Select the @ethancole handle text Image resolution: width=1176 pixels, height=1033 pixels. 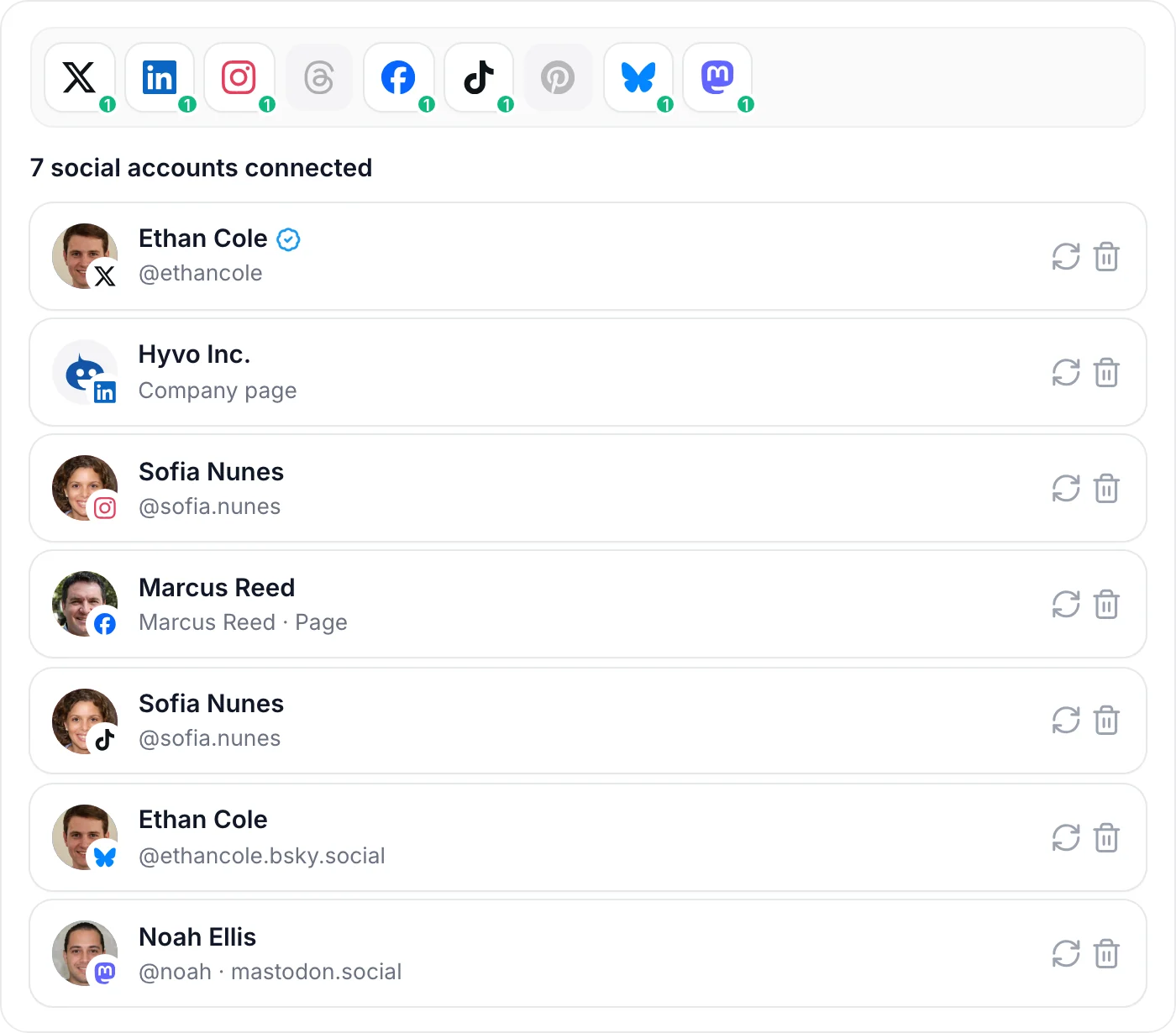[201, 274]
